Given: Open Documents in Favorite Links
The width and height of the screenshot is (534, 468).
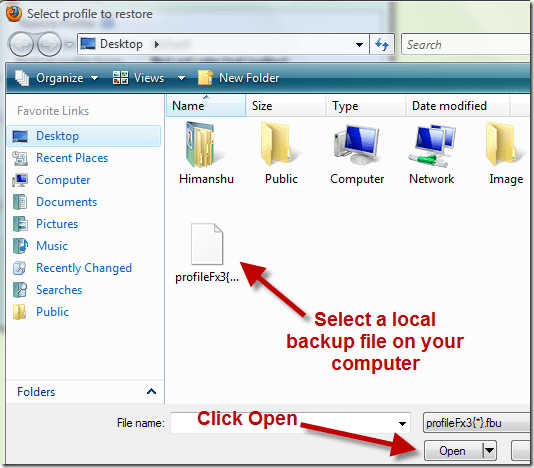Looking at the screenshot, I should 66,202.
